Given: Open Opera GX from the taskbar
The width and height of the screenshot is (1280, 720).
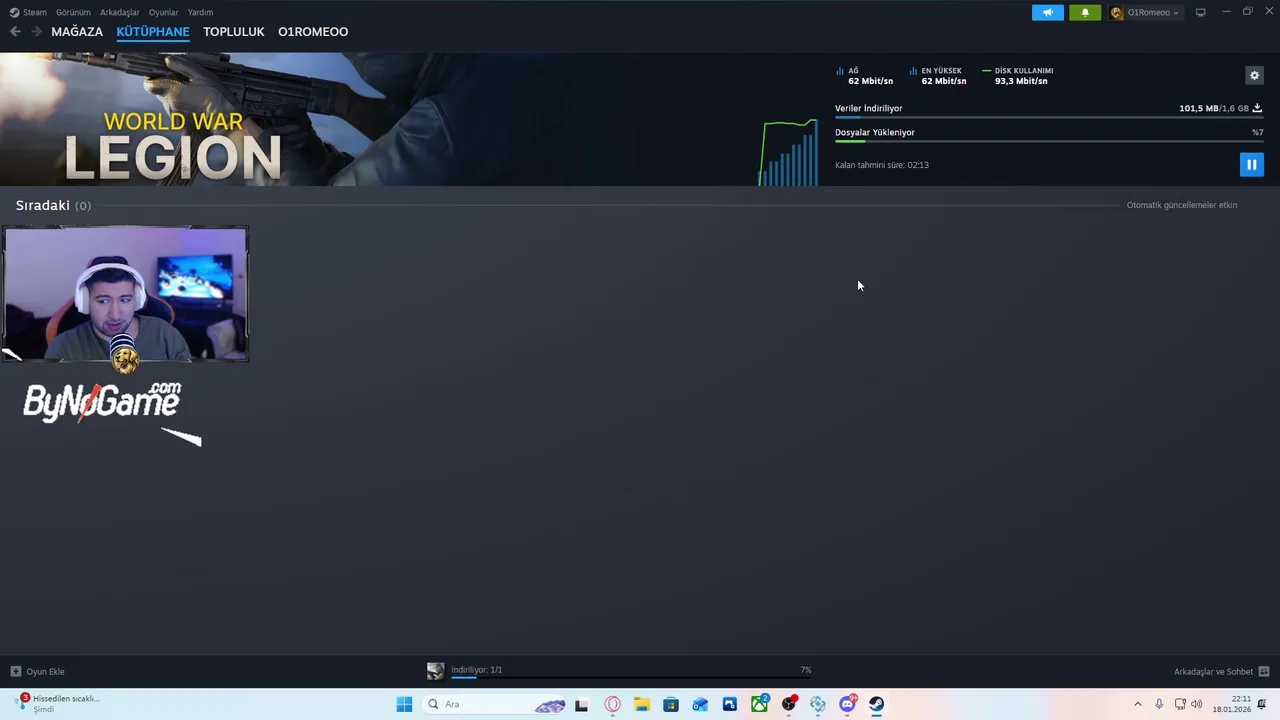Looking at the screenshot, I should click(x=612, y=704).
